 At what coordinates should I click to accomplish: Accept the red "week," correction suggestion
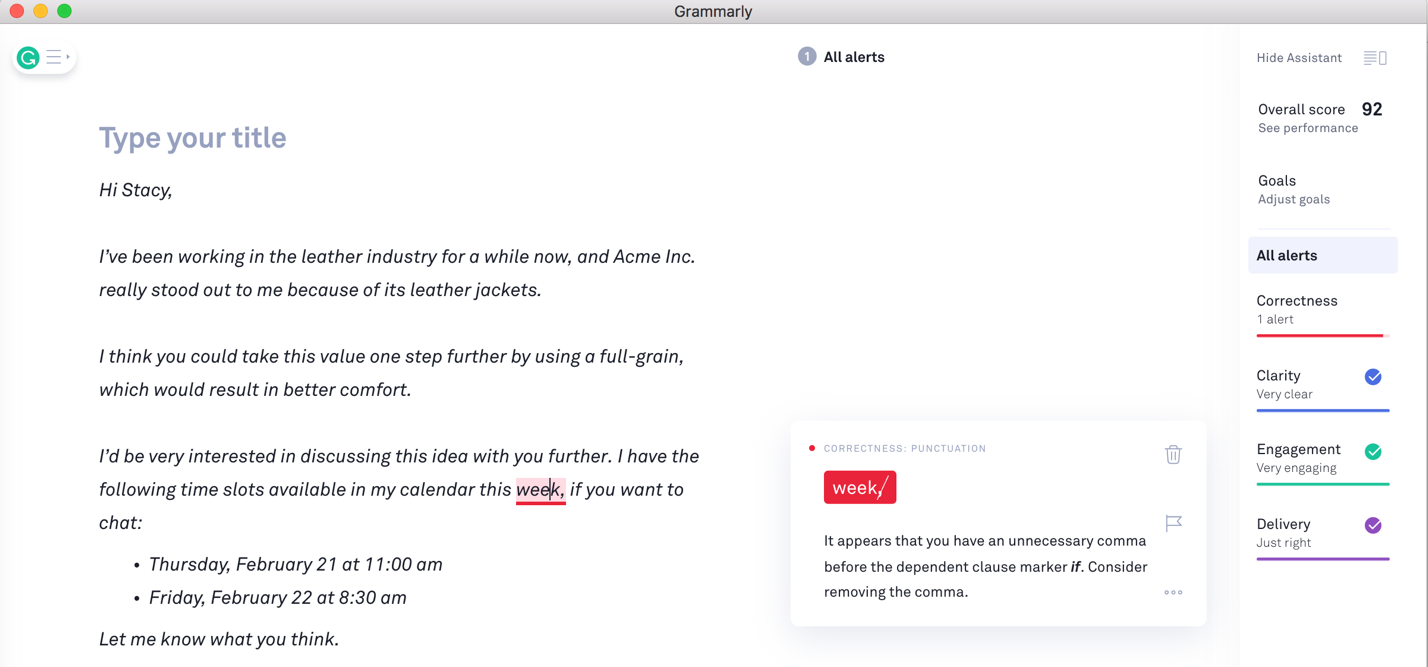click(860, 487)
